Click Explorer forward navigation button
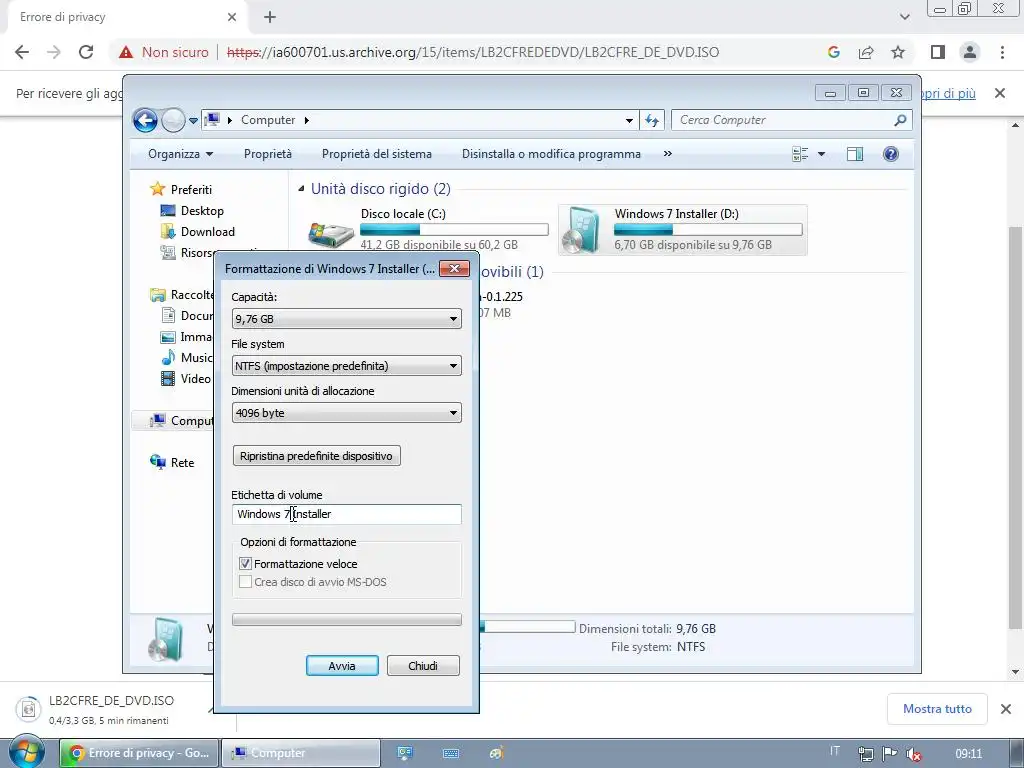This screenshot has height=768, width=1024. 173,120
